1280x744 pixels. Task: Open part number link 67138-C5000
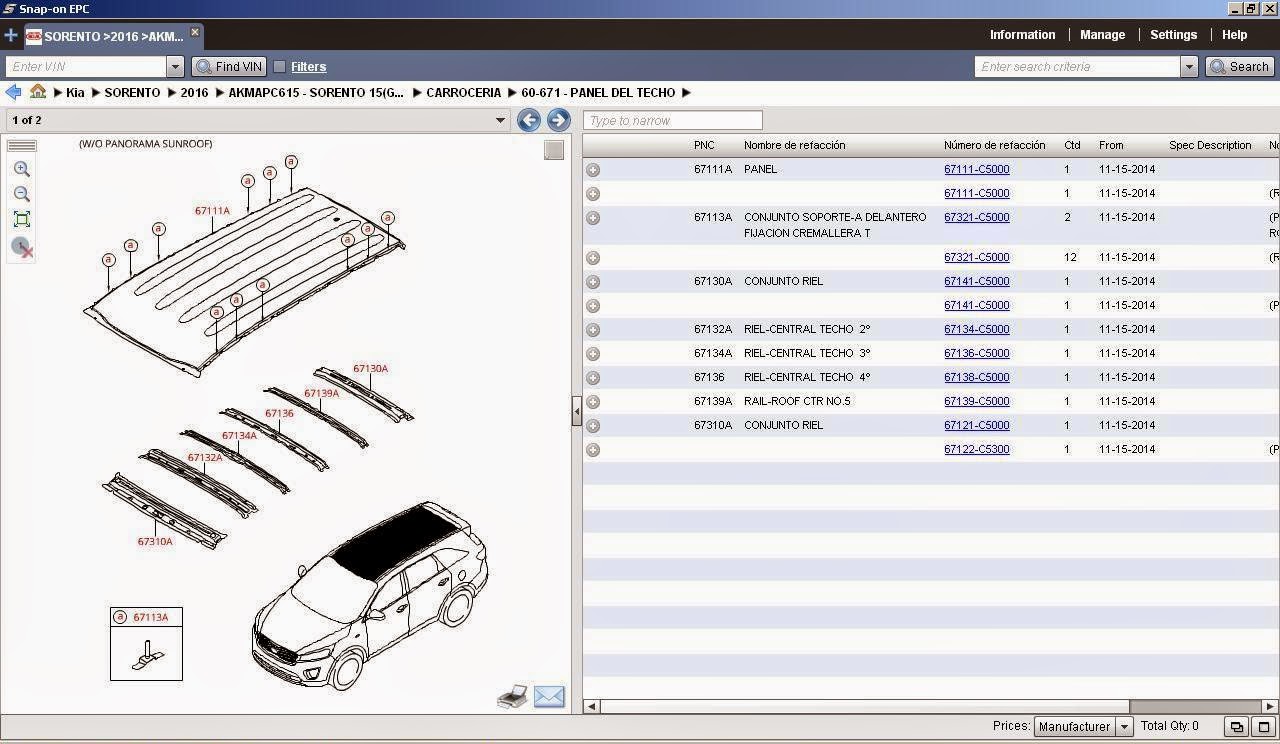point(976,377)
